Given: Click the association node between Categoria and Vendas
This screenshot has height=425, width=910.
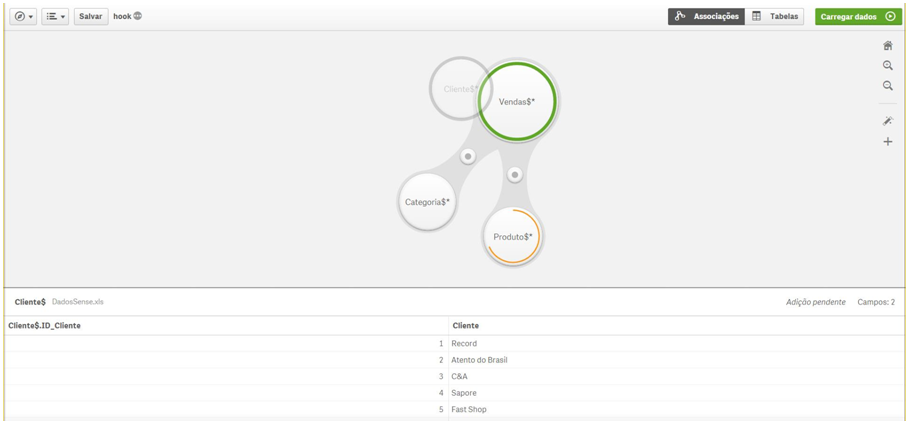Looking at the screenshot, I should tap(468, 156).
